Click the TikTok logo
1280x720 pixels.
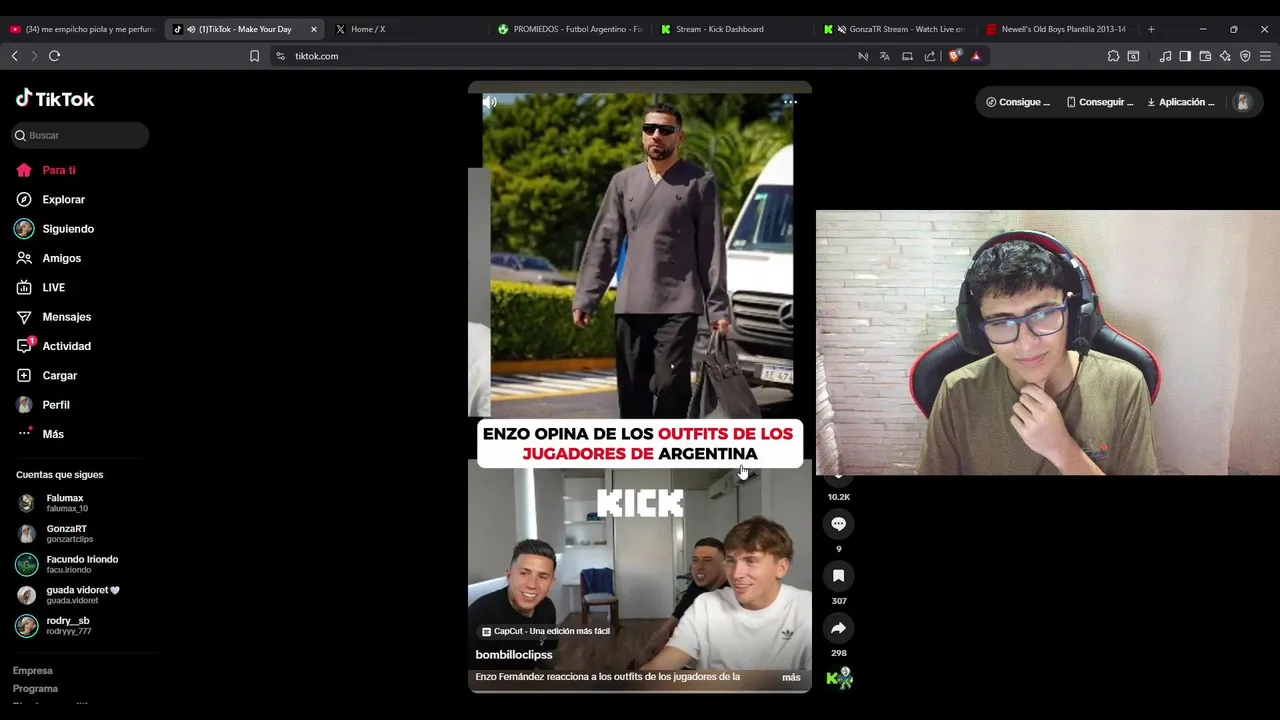[x=55, y=99]
